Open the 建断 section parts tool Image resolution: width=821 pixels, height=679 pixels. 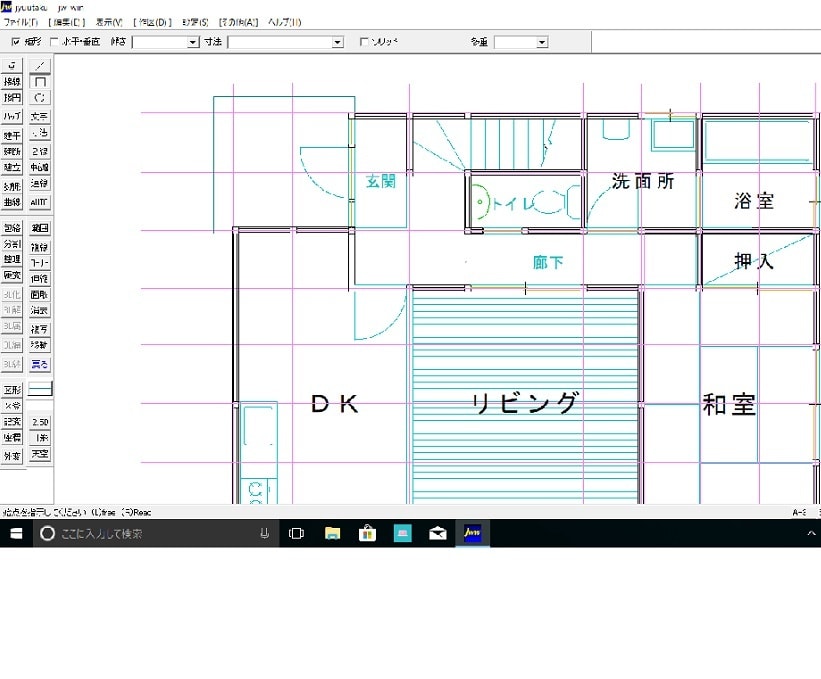coord(12,151)
